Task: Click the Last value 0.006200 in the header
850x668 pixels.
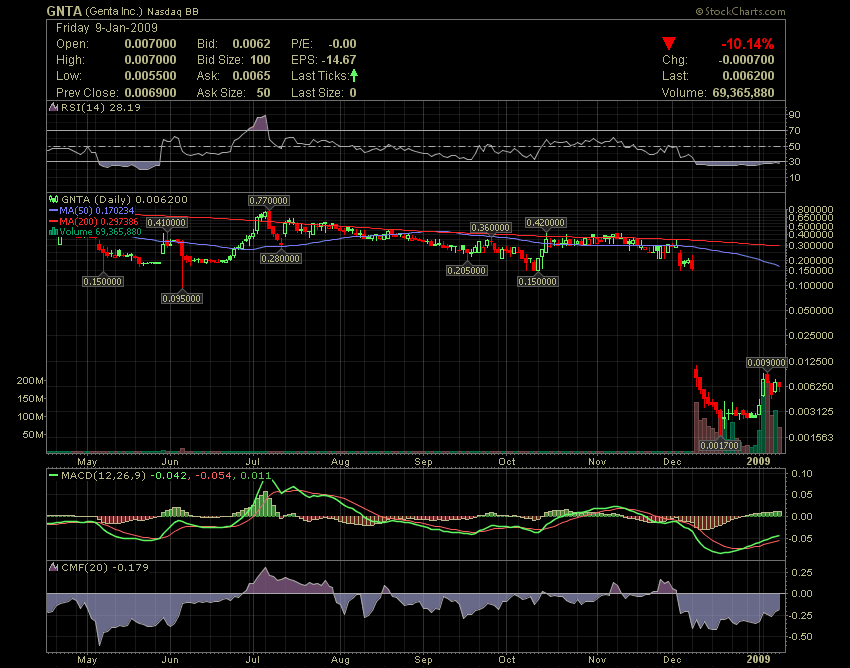Action: (x=749, y=76)
